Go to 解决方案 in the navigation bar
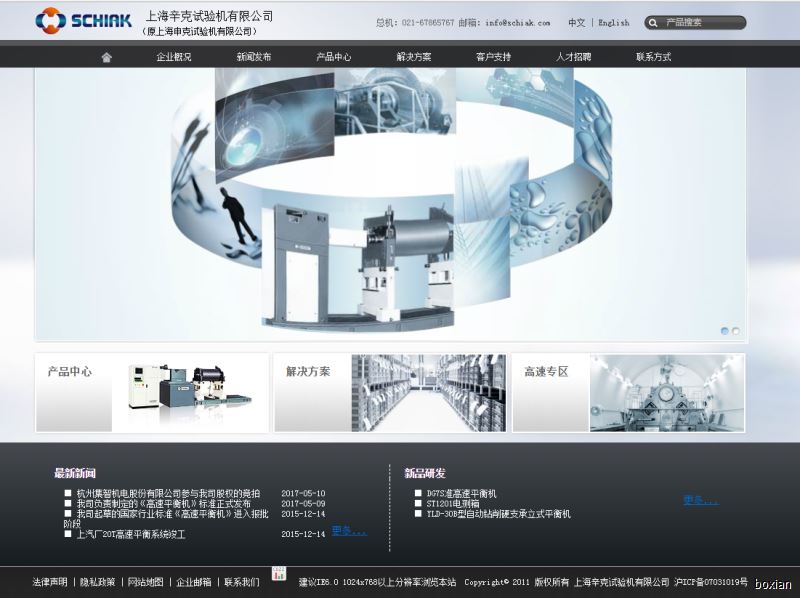800x598 pixels. (414, 57)
